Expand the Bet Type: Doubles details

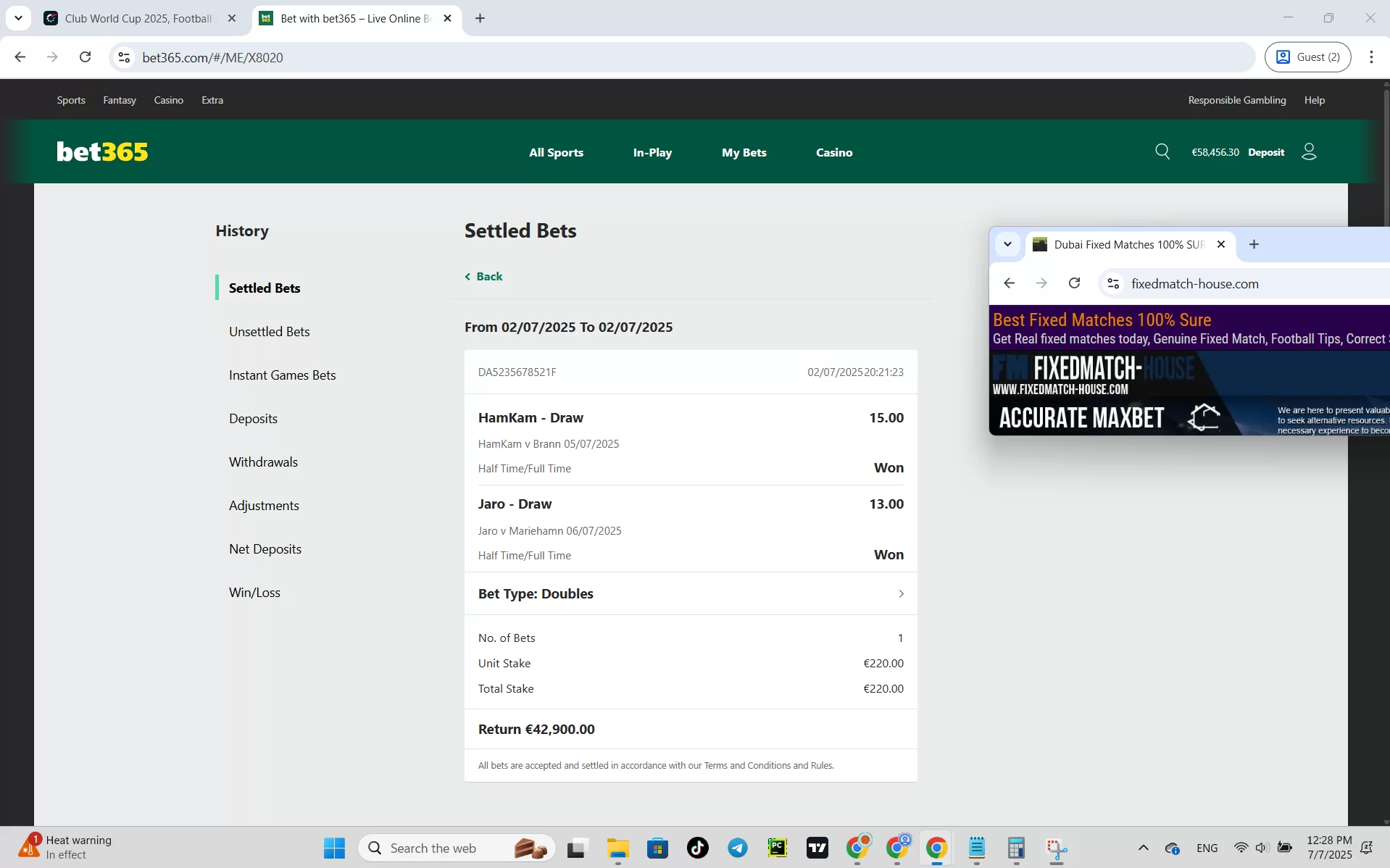(900, 593)
